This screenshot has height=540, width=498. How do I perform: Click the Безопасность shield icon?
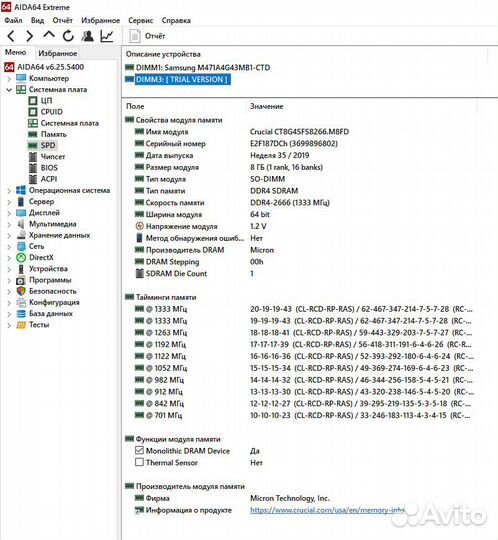[x=21, y=291]
